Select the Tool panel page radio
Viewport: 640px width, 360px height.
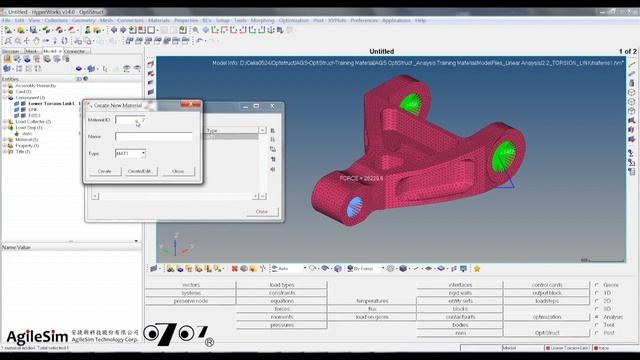[x=597, y=324]
